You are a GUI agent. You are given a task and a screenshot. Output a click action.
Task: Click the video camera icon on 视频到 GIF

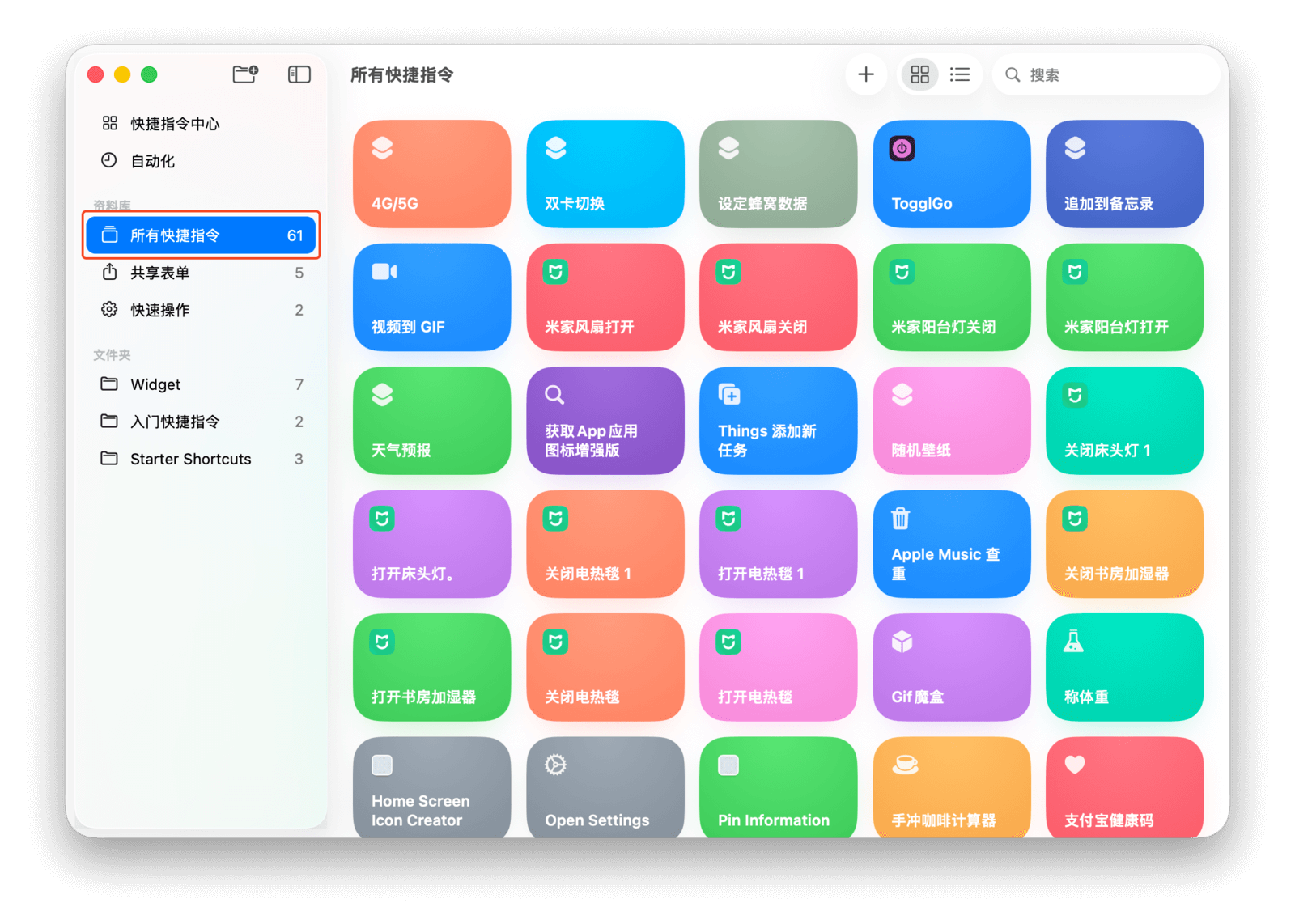tap(384, 272)
